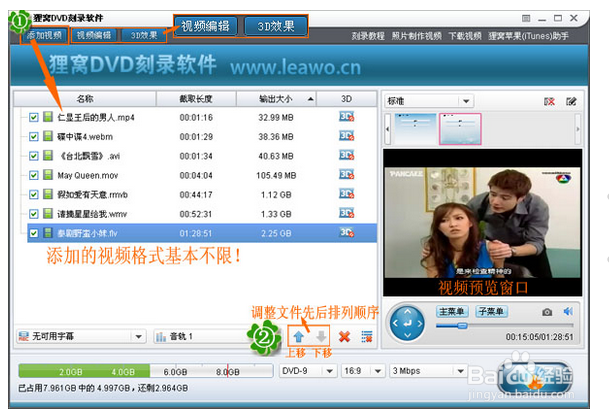Click the edit template pencil icon
This screenshot has height=416, width=609.
pyautogui.click(x=571, y=101)
